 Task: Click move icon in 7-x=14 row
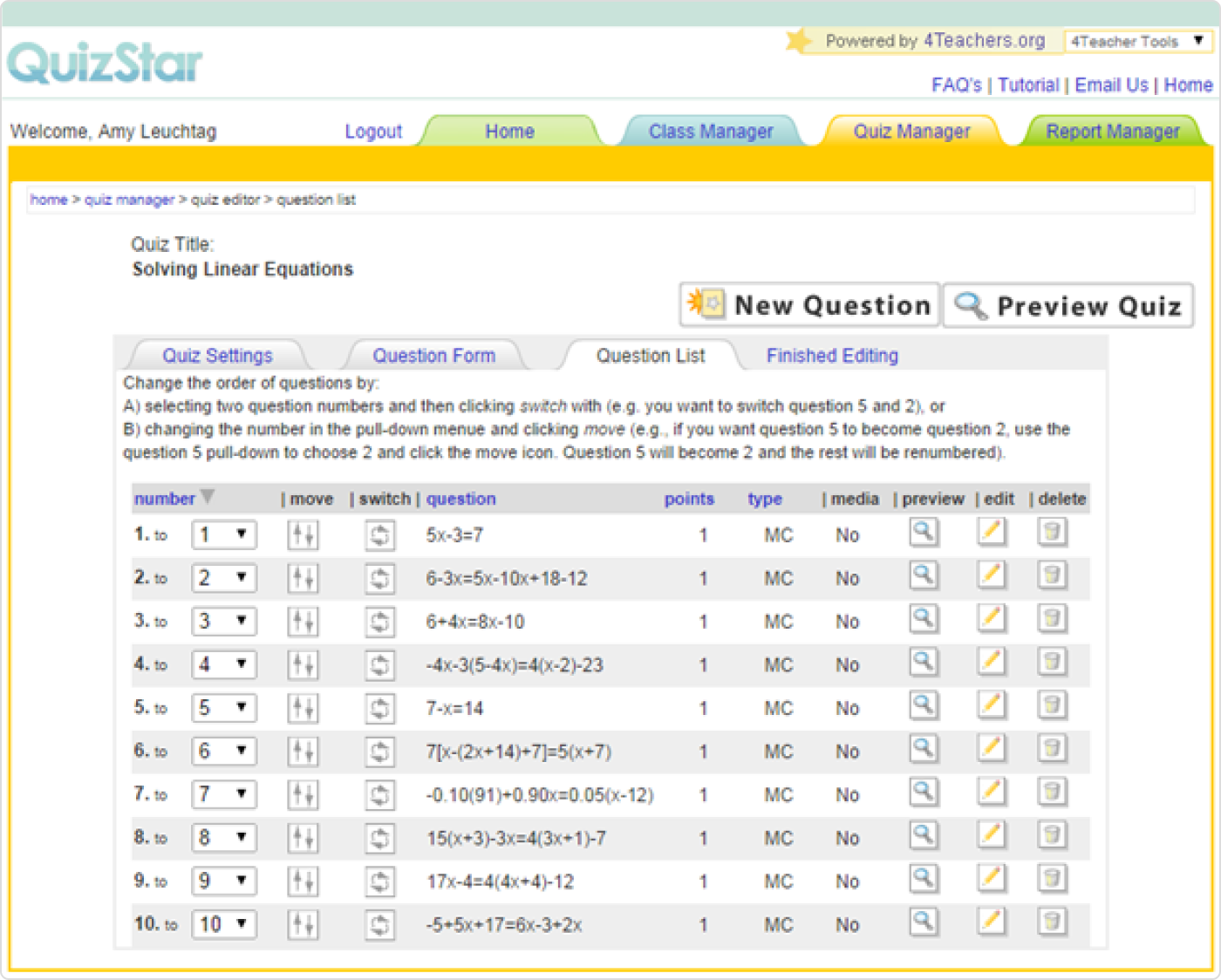[x=303, y=708]
